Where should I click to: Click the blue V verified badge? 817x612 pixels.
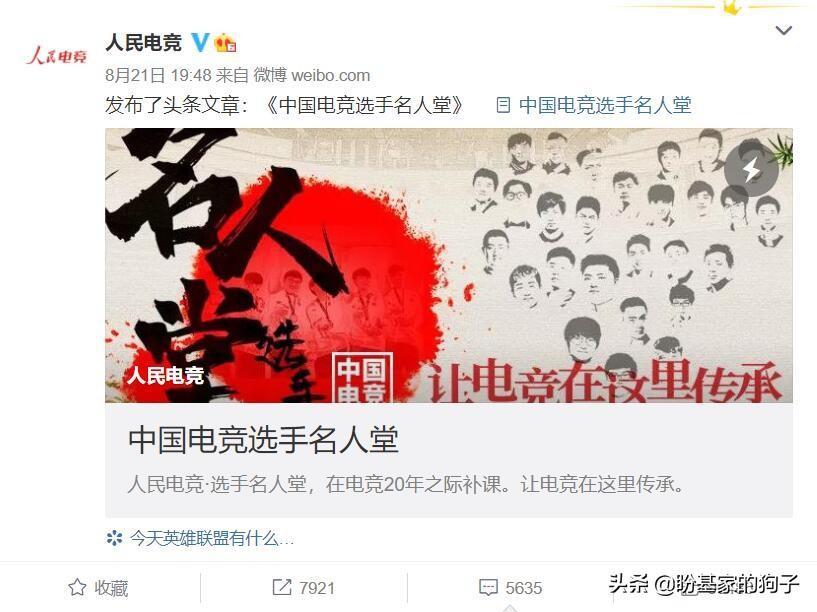tap(200, 42)
